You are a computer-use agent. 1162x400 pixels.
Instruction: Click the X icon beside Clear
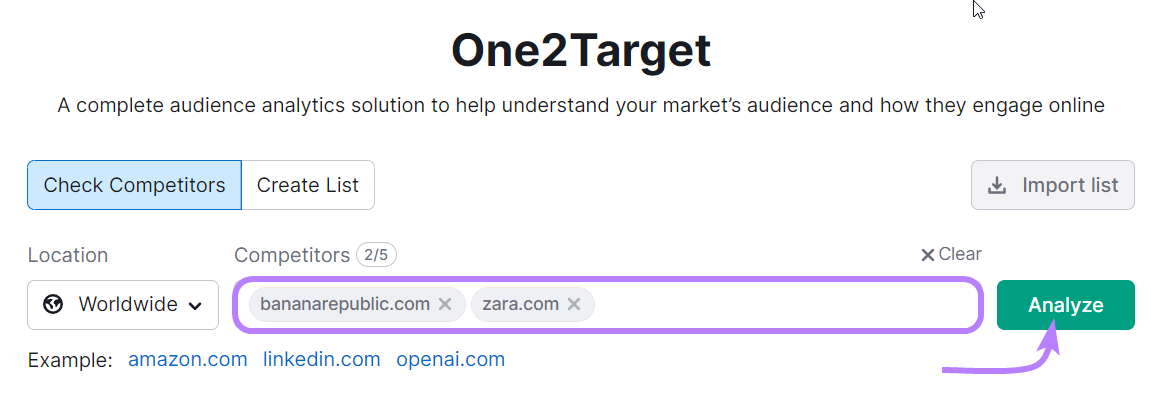tap(927, 255)
